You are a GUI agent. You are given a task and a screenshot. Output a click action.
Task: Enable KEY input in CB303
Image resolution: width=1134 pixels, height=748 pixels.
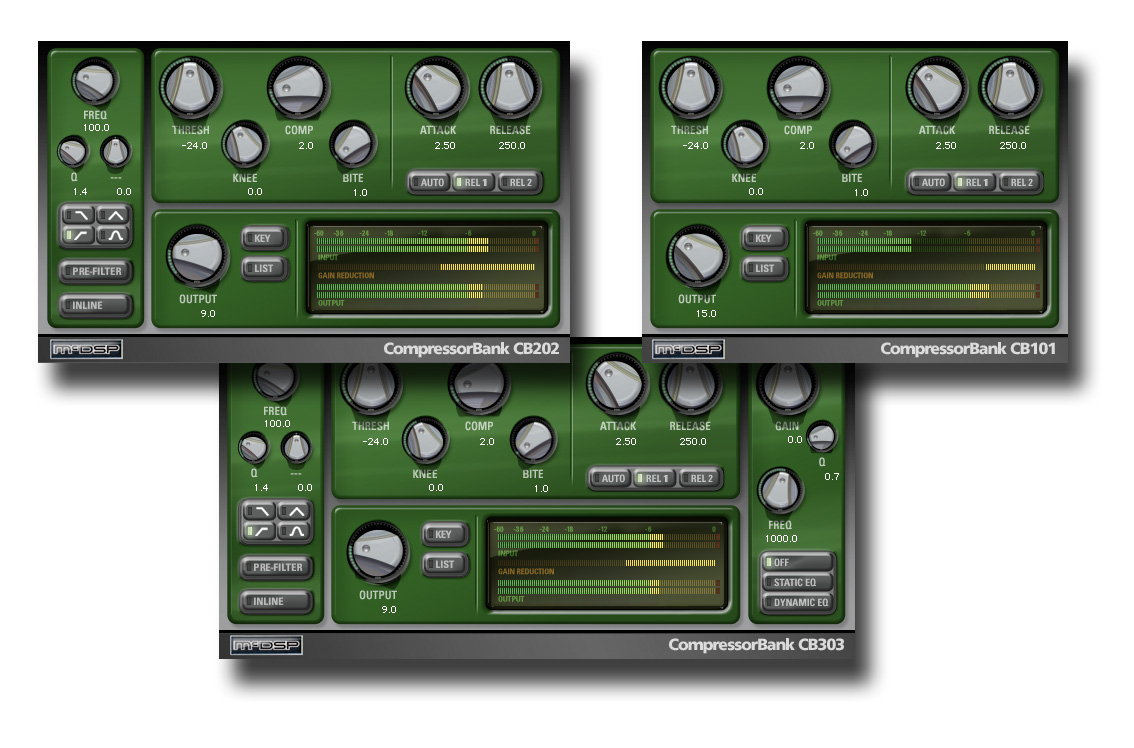(x=445, y=534)
